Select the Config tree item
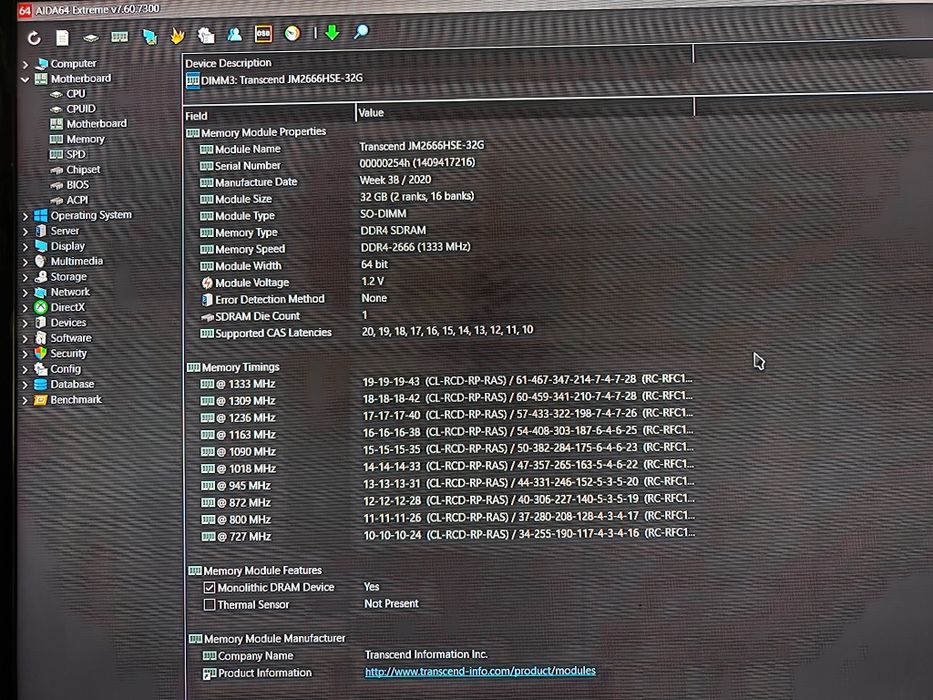The height and width of the screenshot is (700, 933). (x=58, y=369)
